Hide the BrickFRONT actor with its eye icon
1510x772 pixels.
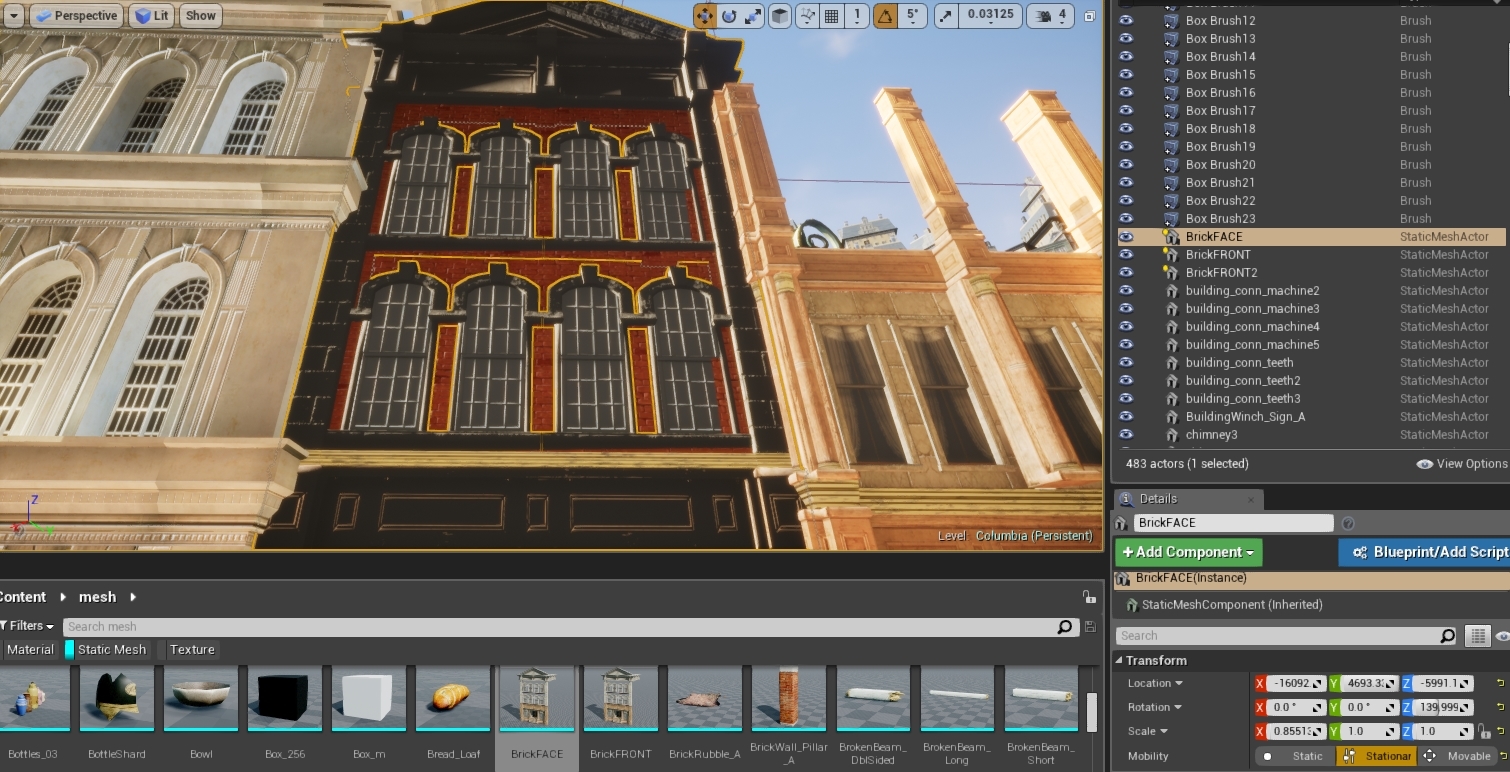(1126, 254)
